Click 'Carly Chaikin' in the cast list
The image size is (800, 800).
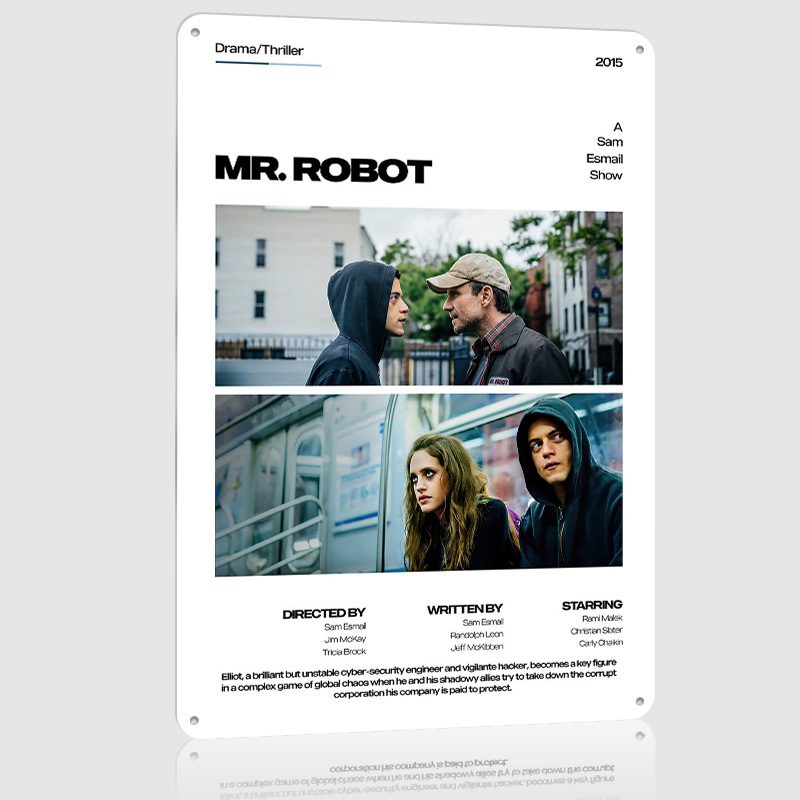click(601, 643)
